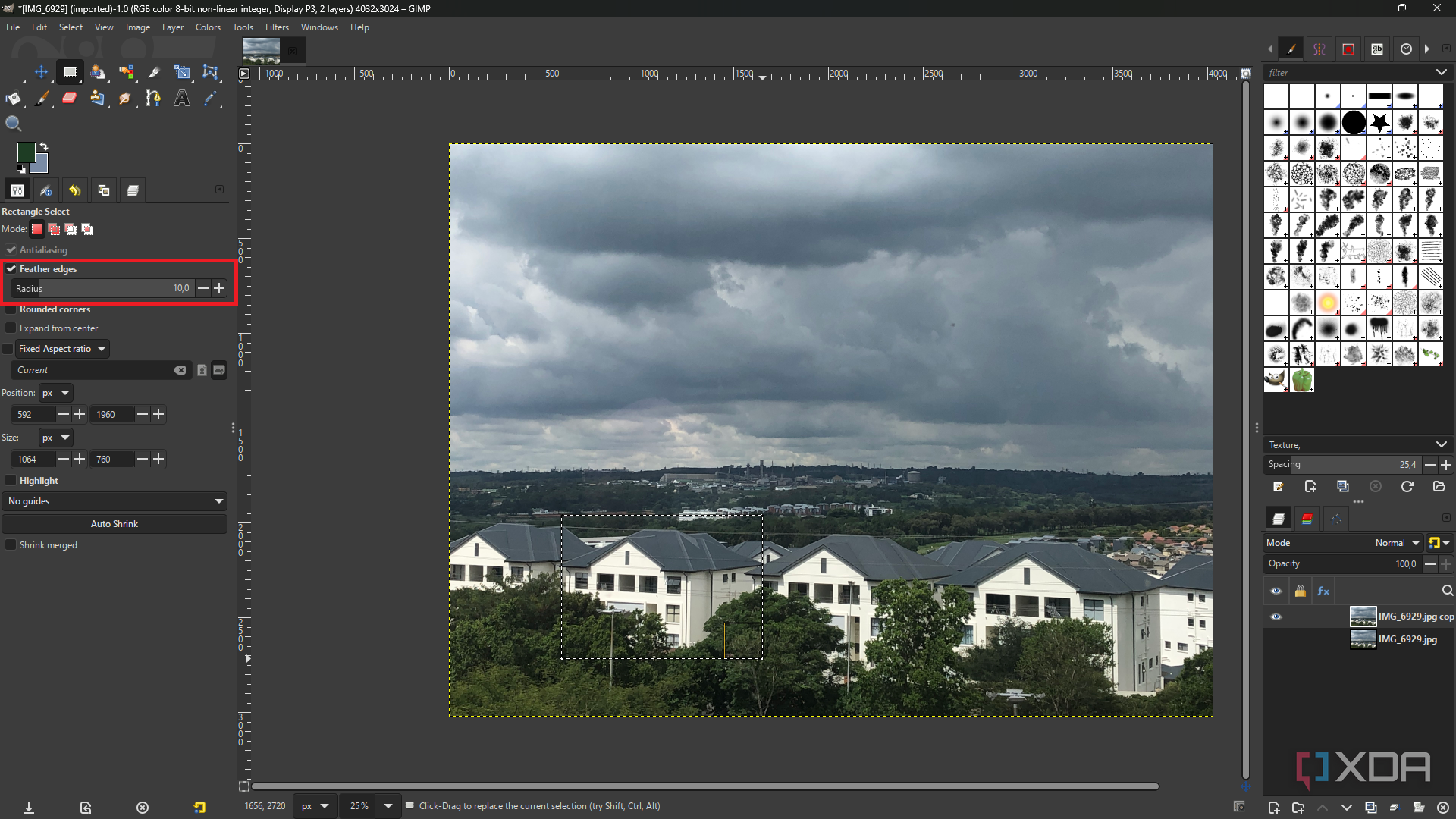Refresh brushes with the reload icon

click(1407, 487)
